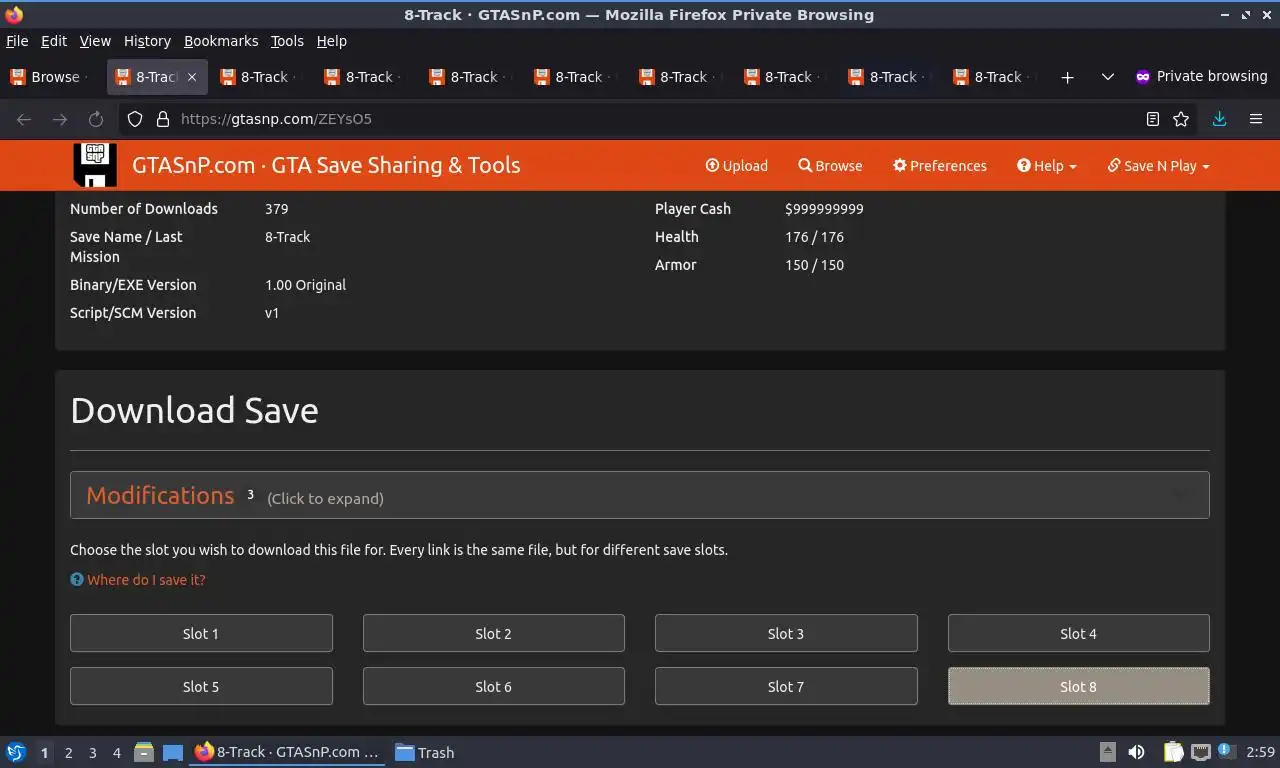Open Trash window from taskbar
1280x768 pixels.
(424, 752)
